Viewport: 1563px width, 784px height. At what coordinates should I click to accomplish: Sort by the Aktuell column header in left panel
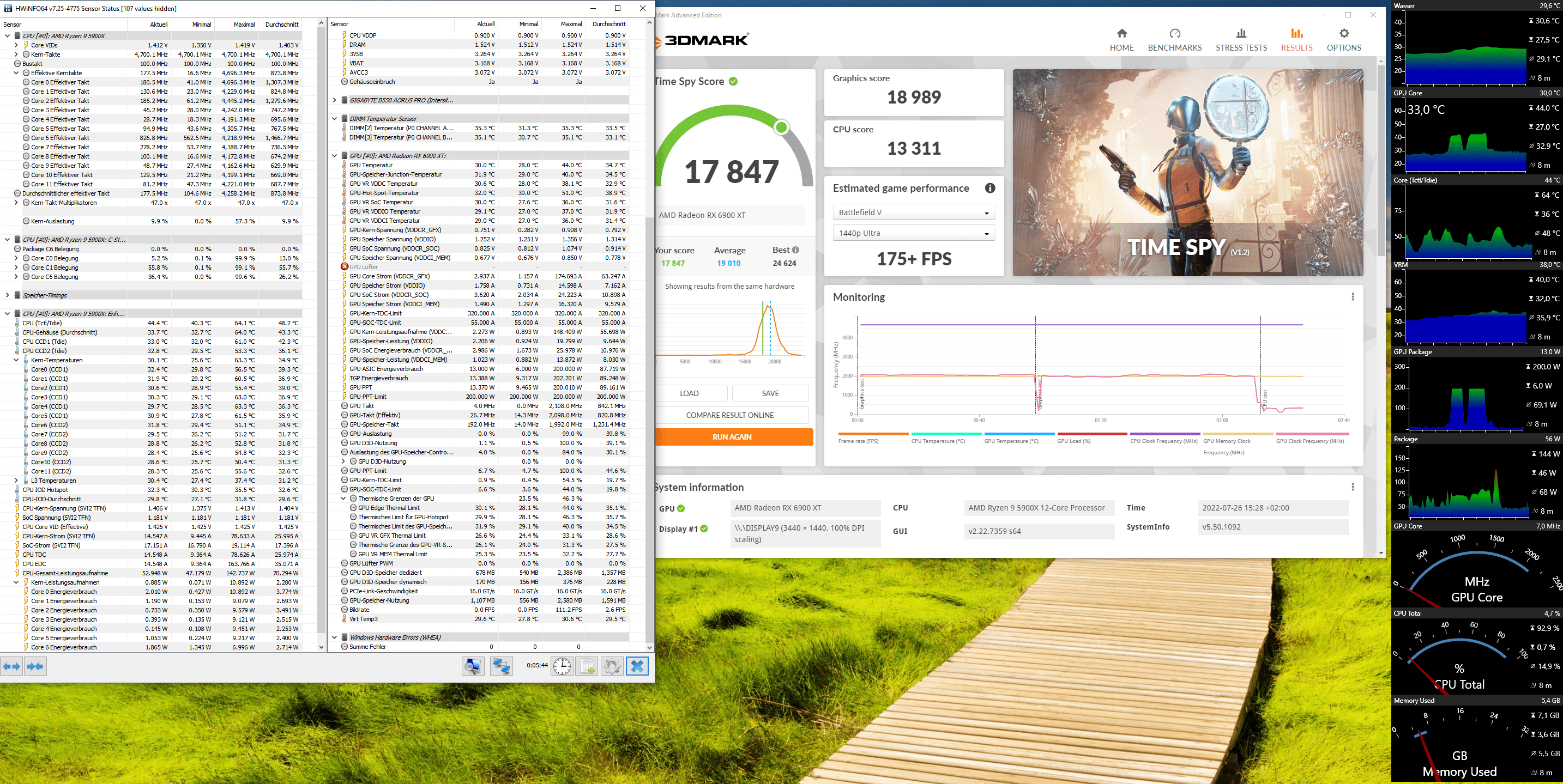click(x=149, y=25)
